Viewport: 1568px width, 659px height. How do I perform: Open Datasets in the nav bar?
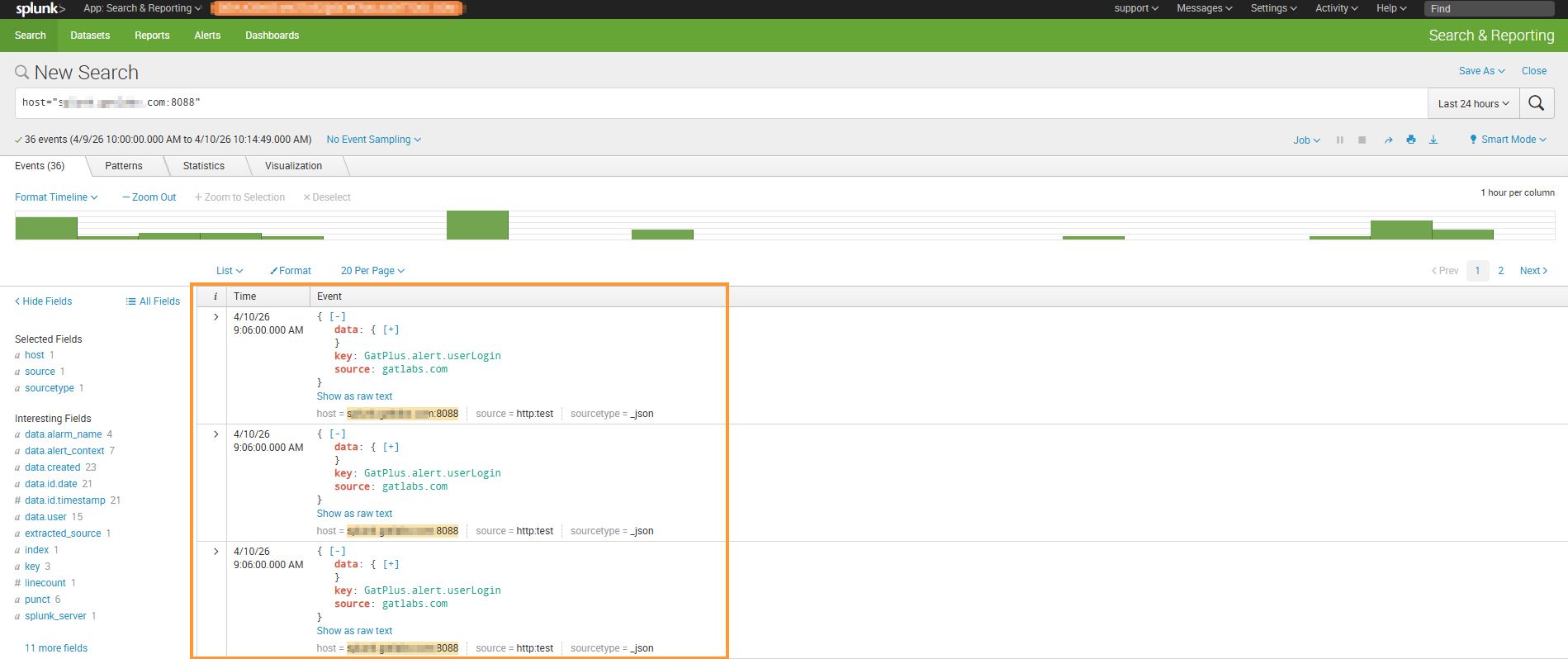[x=90, y=36]
